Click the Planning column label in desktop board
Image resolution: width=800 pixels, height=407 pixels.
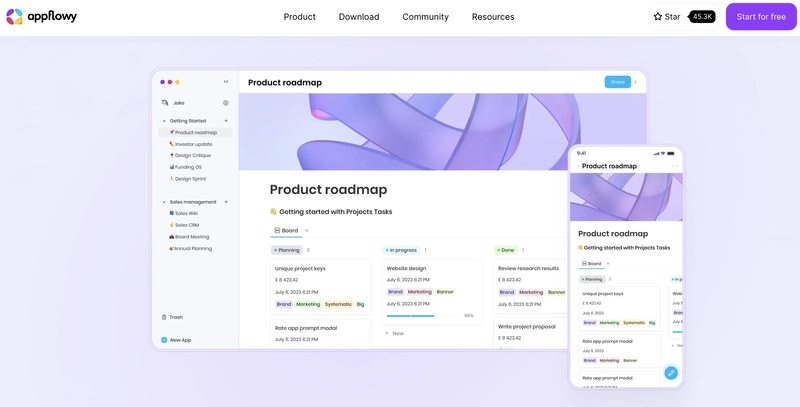coord(287,250)
